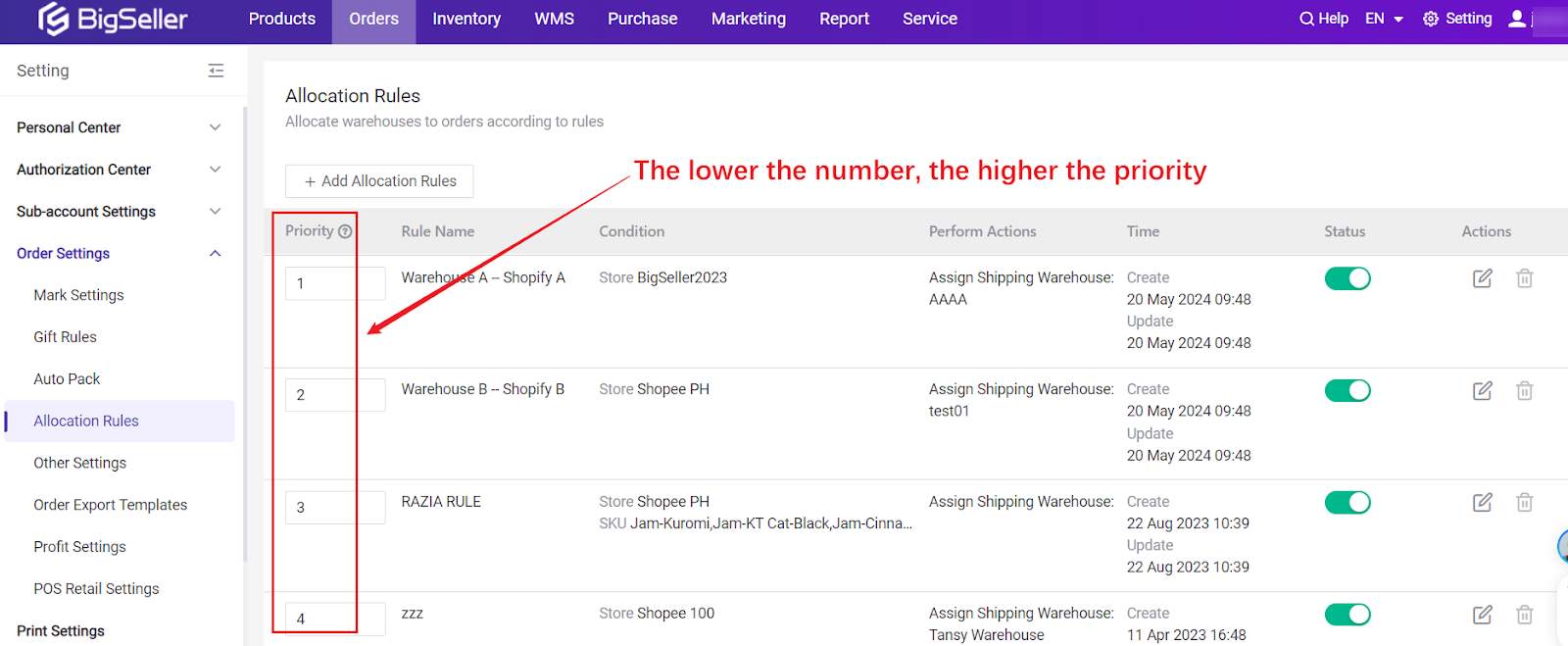Click the Perform Actions column header
1568x646 pixels.
(x=983, y=231)
